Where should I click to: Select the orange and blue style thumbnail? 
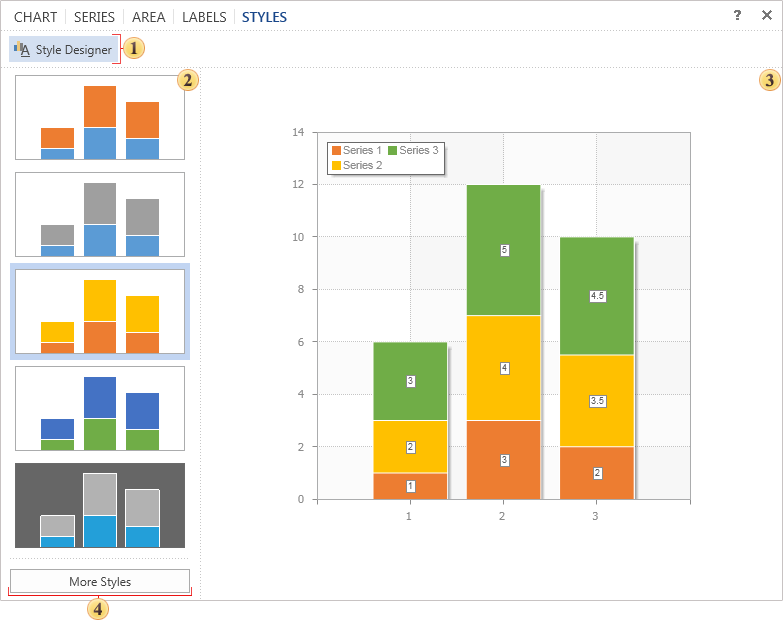[100, 118]
